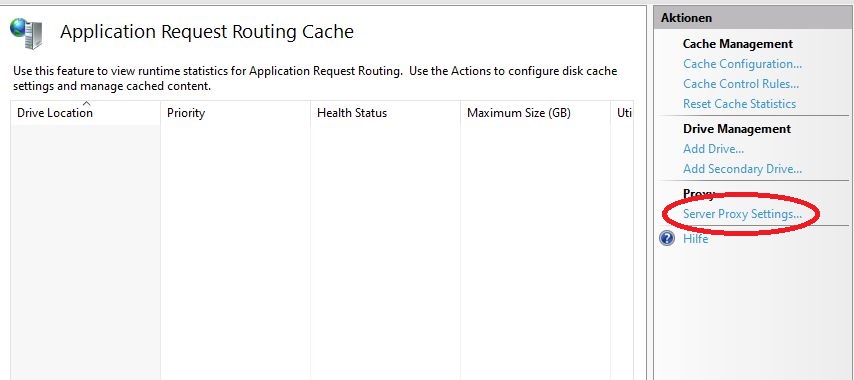The image size is (854, 380).
Task: Click the Drive Management section heading
Action: [x=736, y=129]
